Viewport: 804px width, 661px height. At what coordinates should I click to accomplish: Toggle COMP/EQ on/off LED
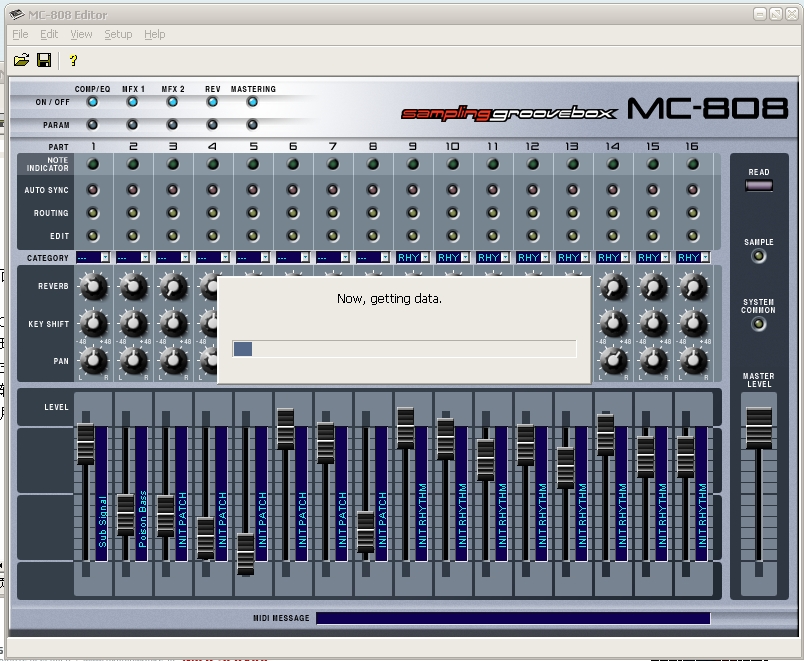[92, 102]
